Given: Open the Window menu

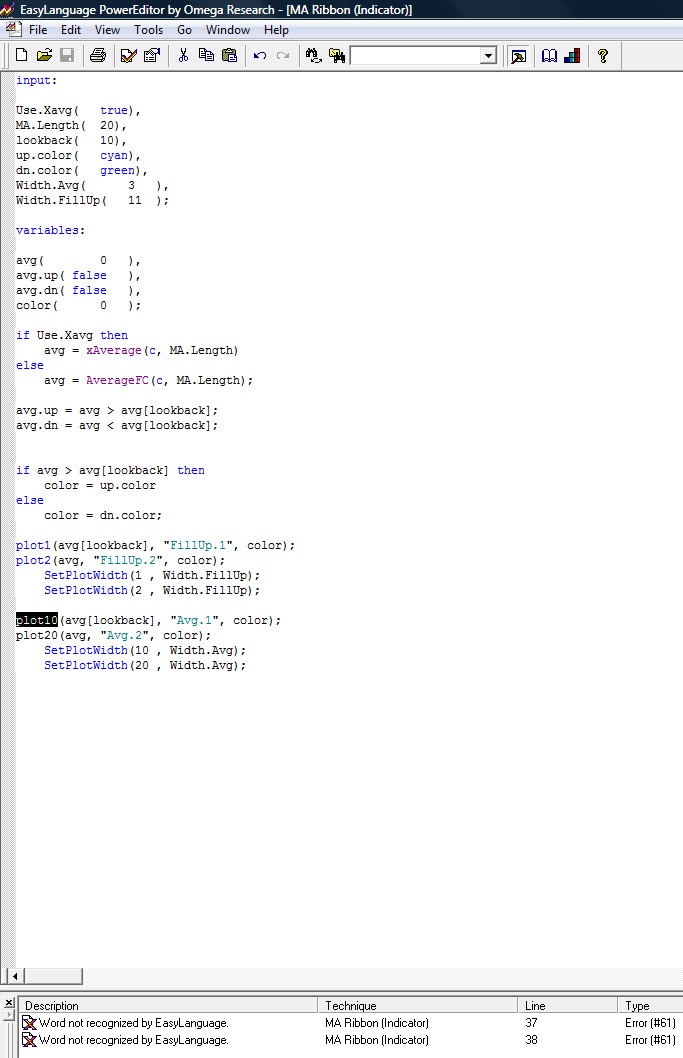Looking at the screenshot, I should [227, 30].
